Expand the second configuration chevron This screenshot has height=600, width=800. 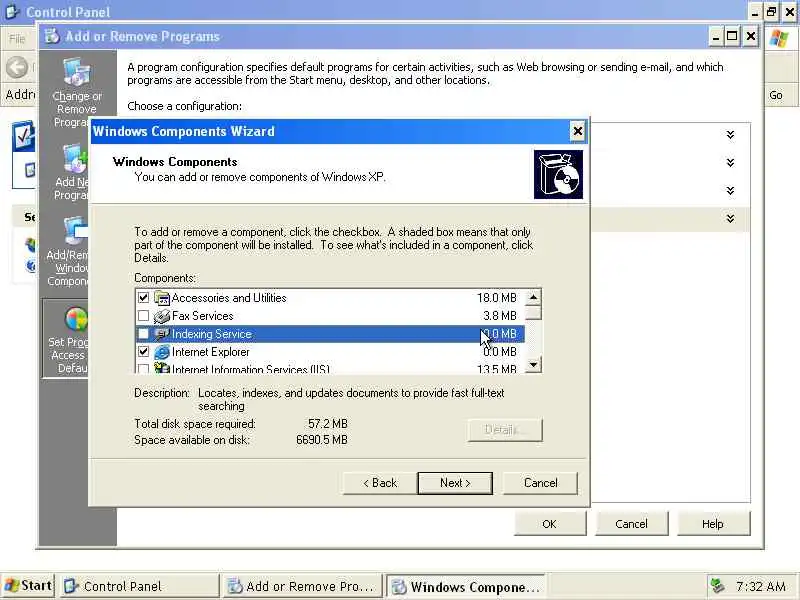pos(730,163)
